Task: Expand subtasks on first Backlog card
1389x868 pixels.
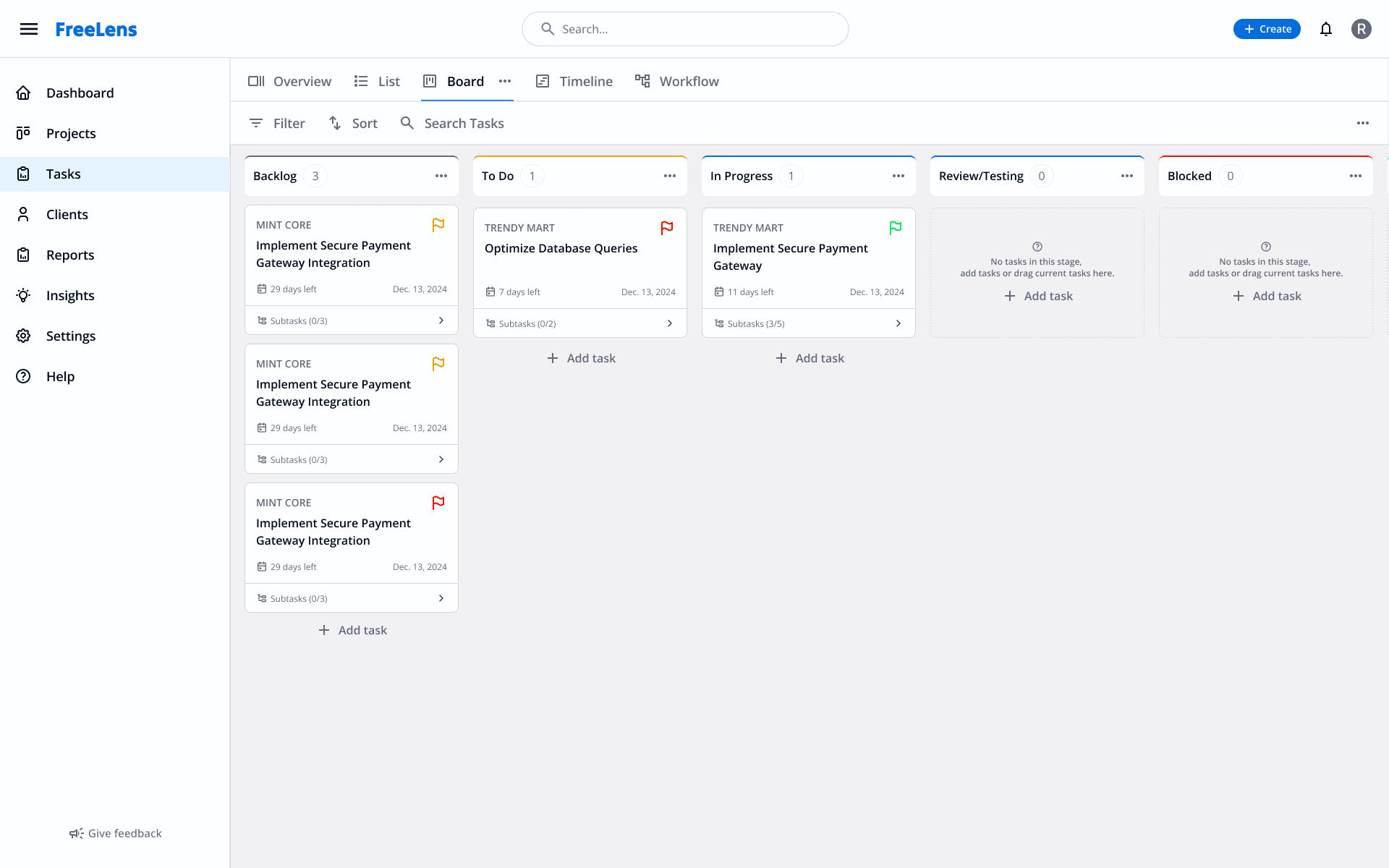Action: click(x=441, y=320)
